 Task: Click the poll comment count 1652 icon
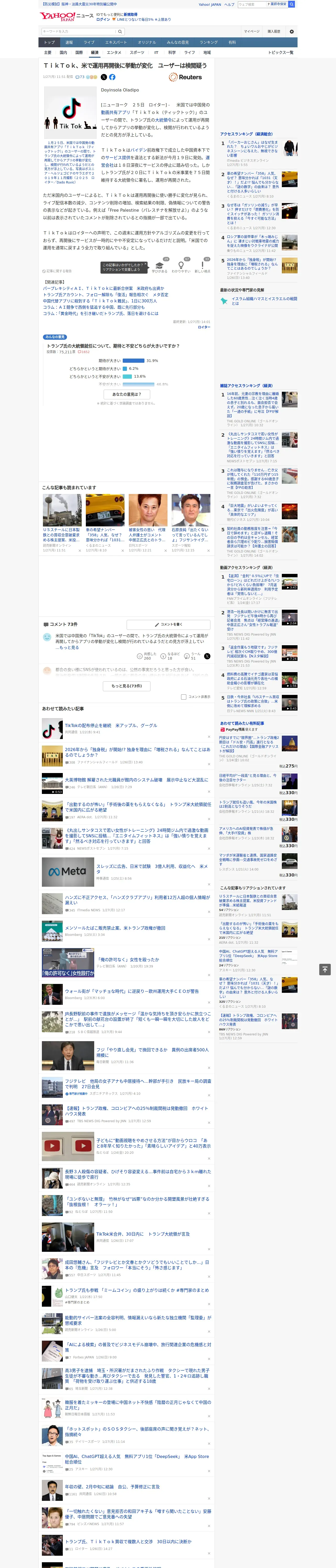(x=83, y=352)
